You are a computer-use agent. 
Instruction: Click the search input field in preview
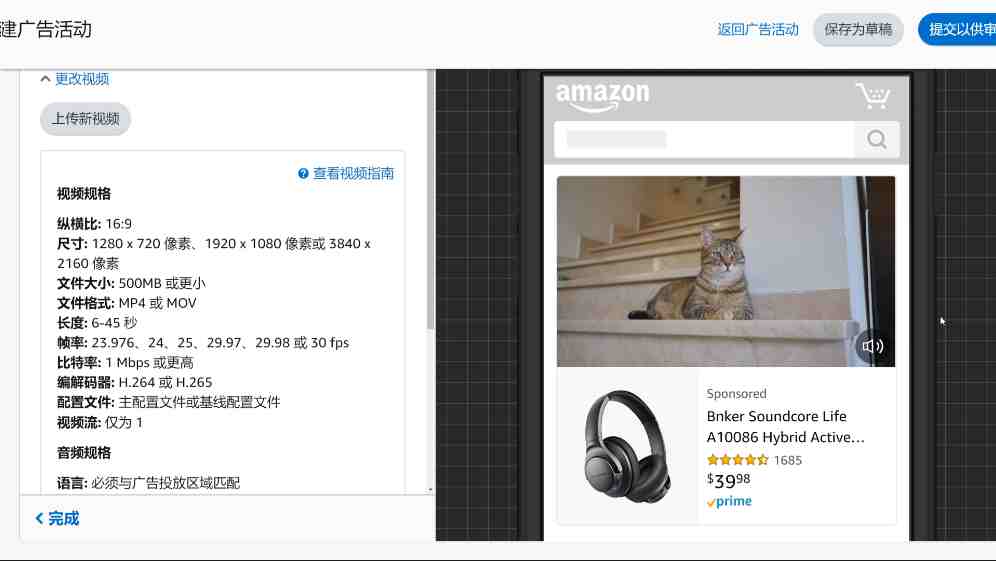click(x=704, y=139)
